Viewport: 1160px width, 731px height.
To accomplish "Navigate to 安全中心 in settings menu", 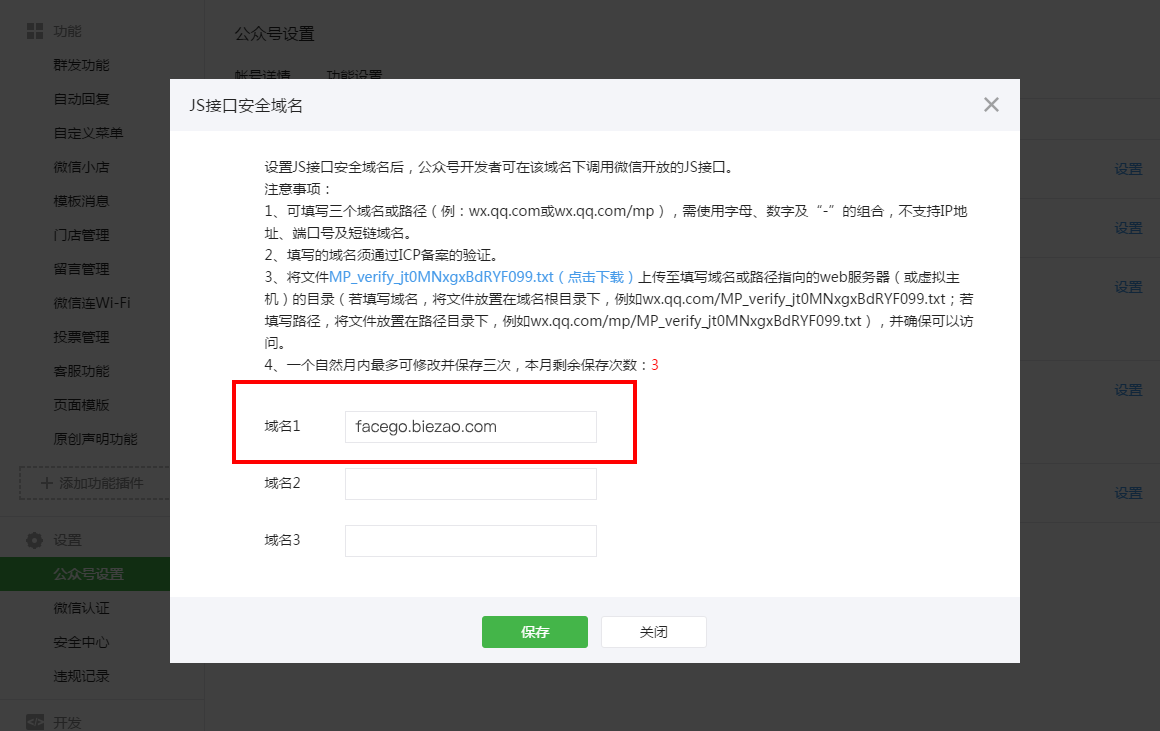I will [81, 642].
